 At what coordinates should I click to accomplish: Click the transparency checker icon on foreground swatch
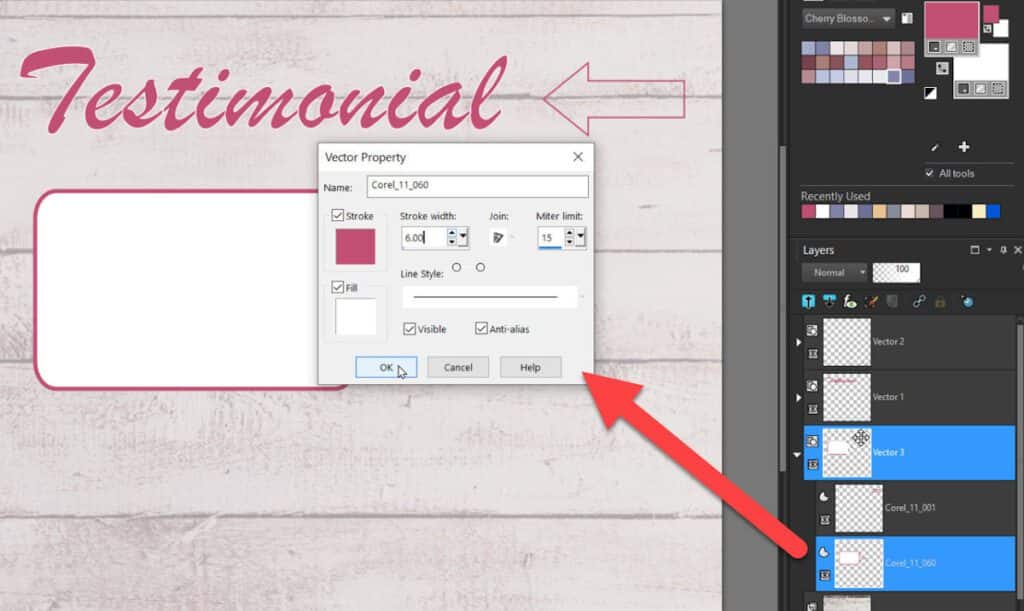[967, 46]
